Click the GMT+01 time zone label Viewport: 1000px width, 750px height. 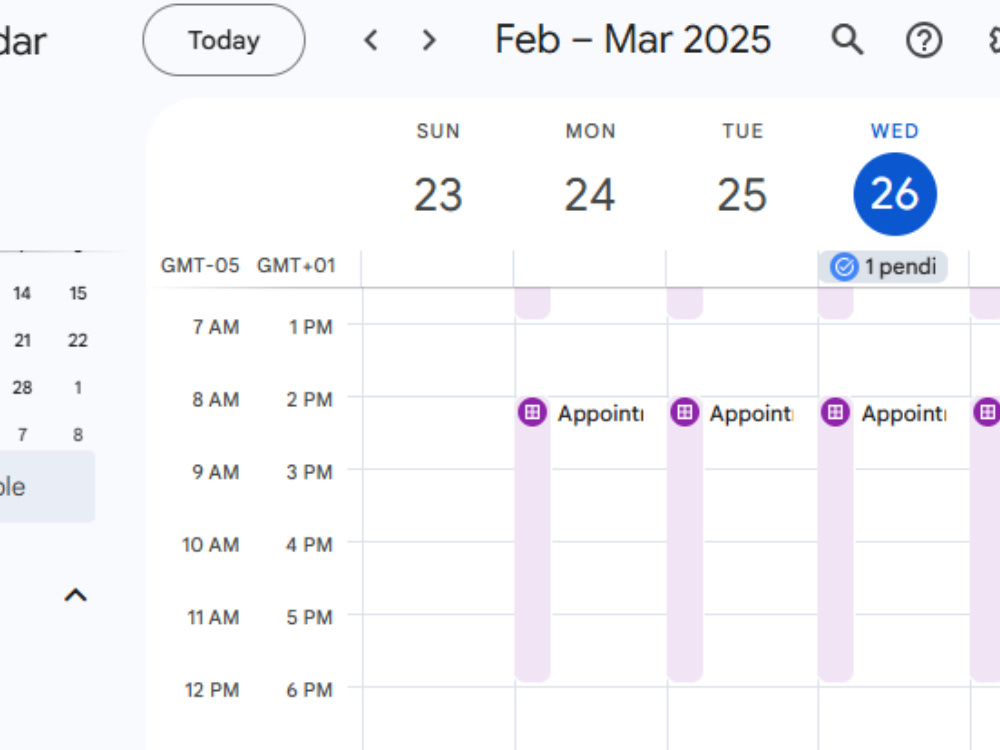(296, 265)
